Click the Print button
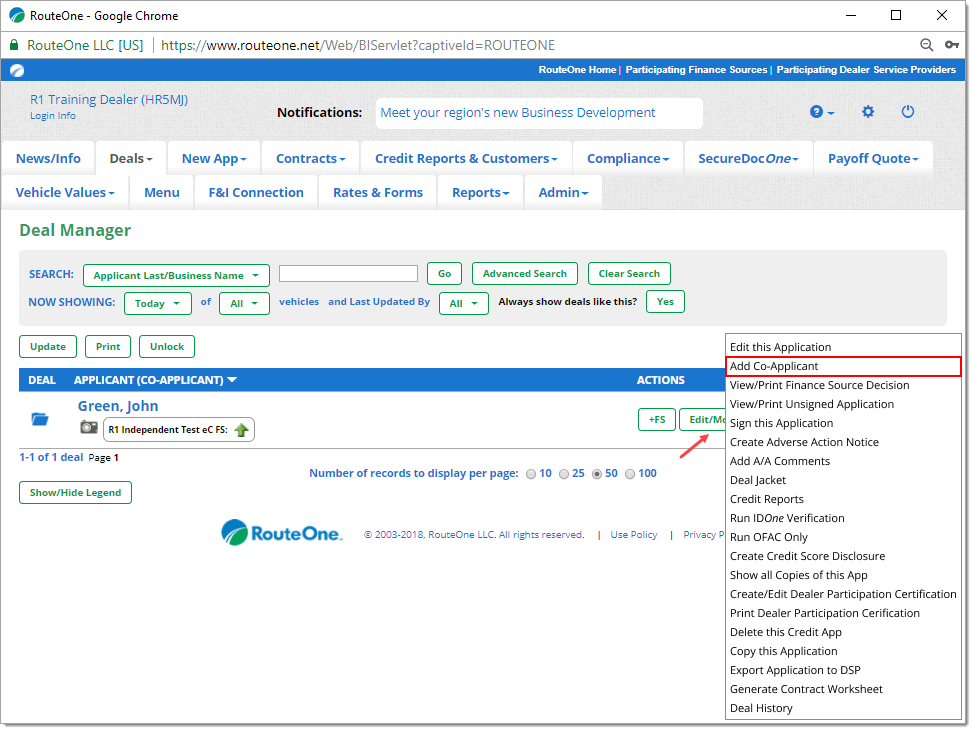Screen dimensions: 973x731 pyautogui.click(x=108, y=347)
